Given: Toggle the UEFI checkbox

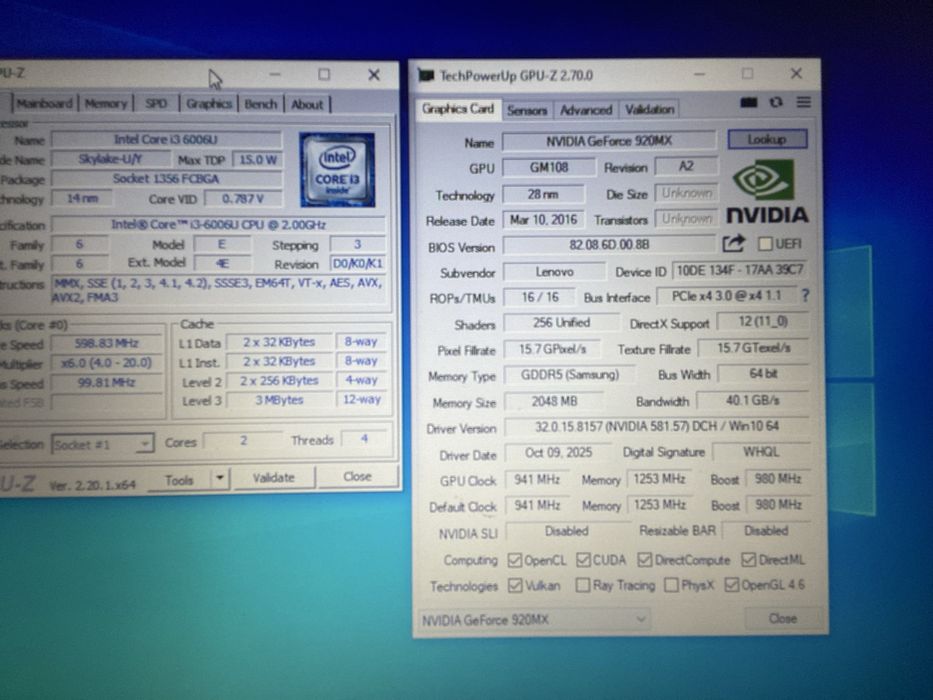Looking at the screenshot, I should tap(765, 243).
